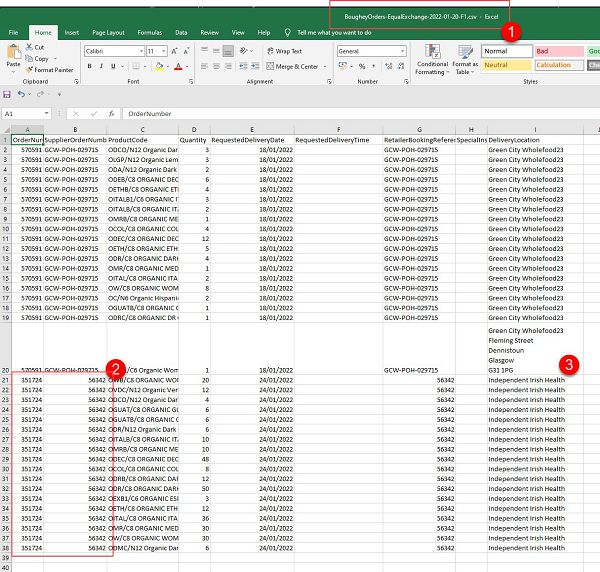Open the Calibri font name dropdown
600x572 pixels.
141,51
